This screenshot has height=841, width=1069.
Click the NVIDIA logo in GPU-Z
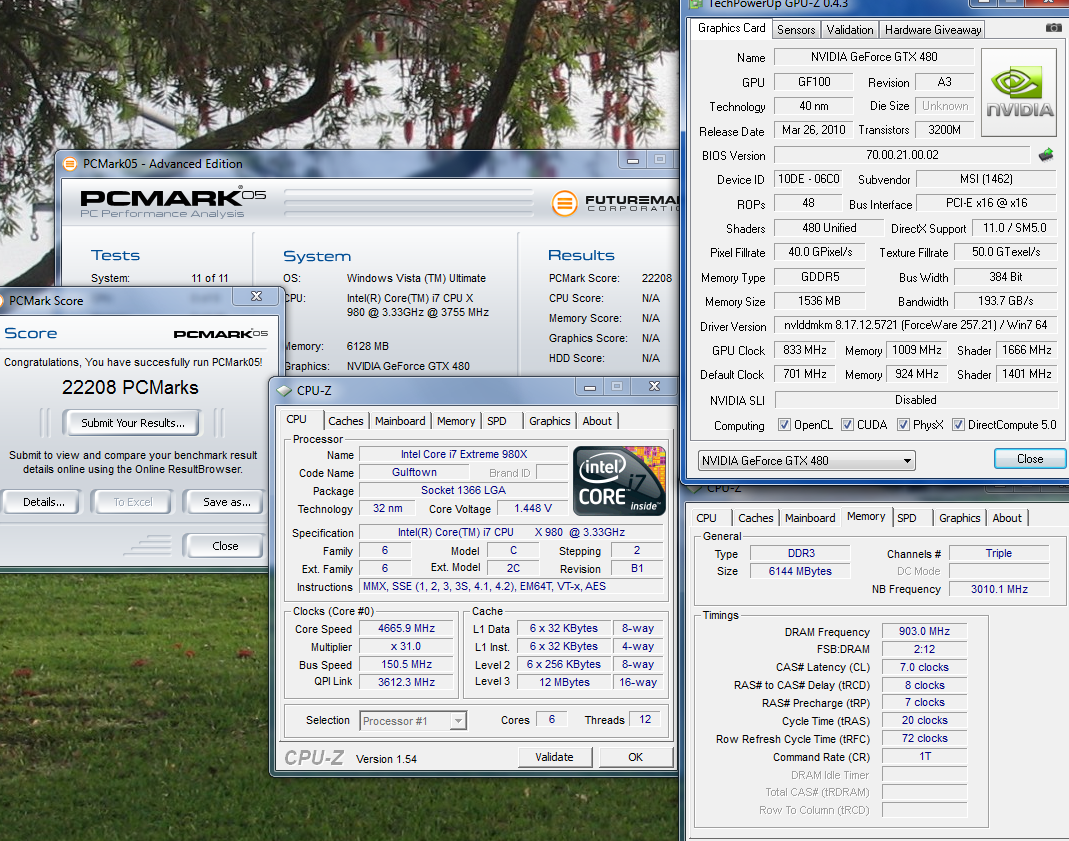(x=1019, y=93)
